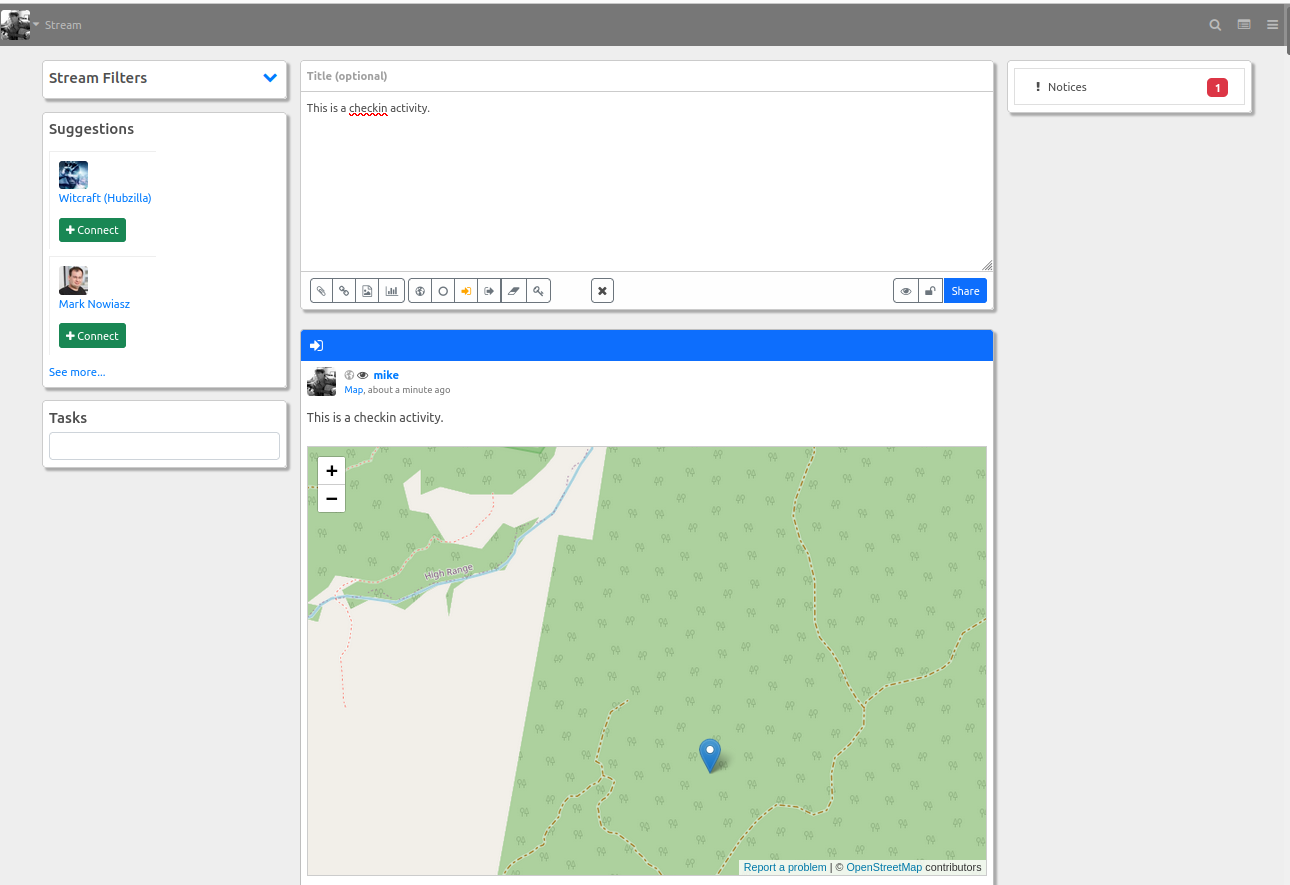
Task: Click the globe location icon in editor
Action: pos(420,291)
